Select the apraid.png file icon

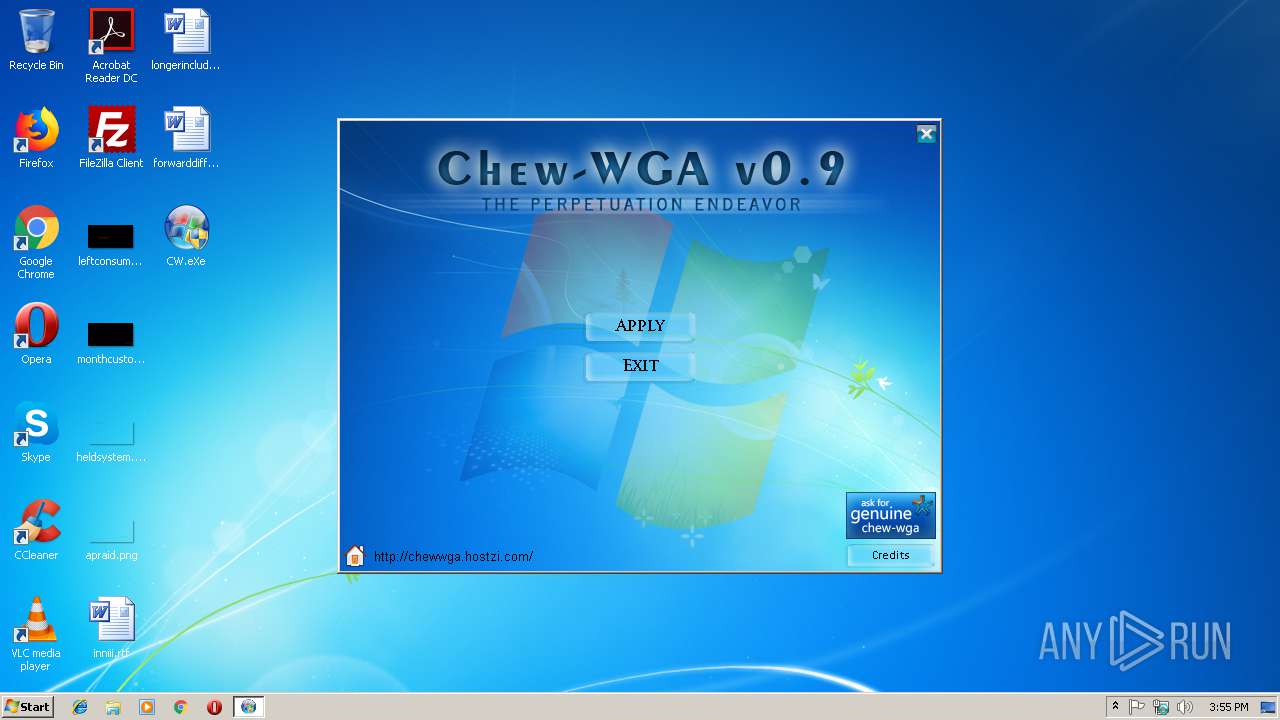pyautogui.click(x=111, y=538)
